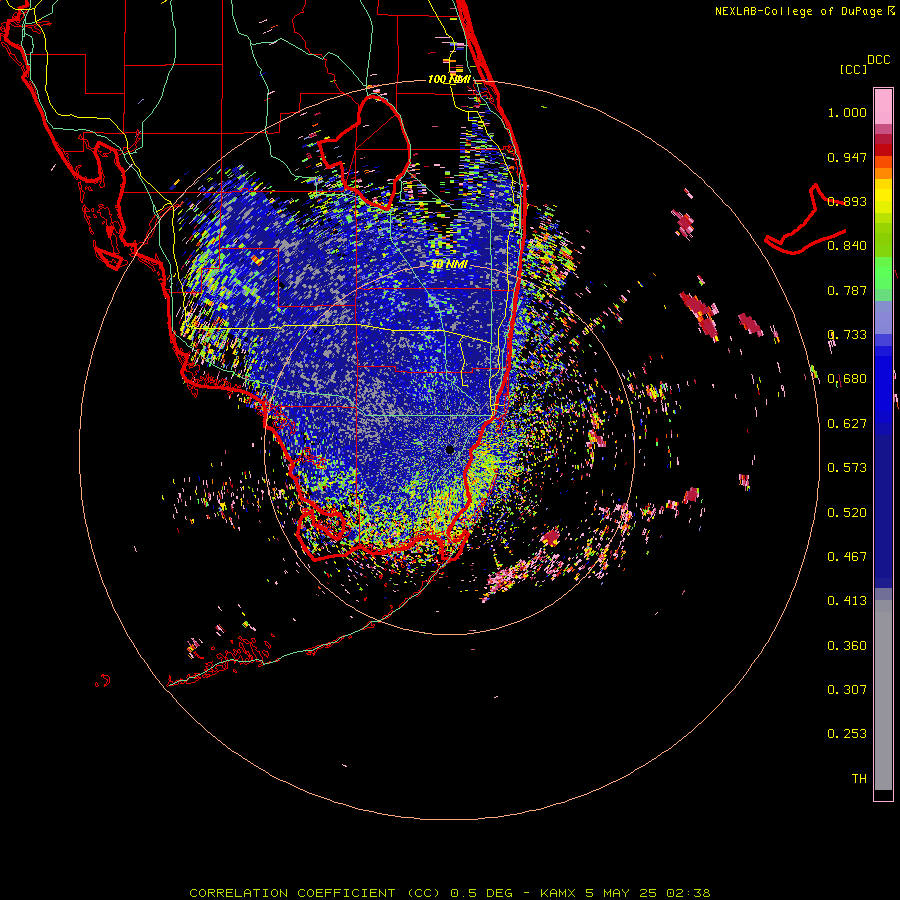
Task: Click the DCC legend title
Action: tap(879, 60)
